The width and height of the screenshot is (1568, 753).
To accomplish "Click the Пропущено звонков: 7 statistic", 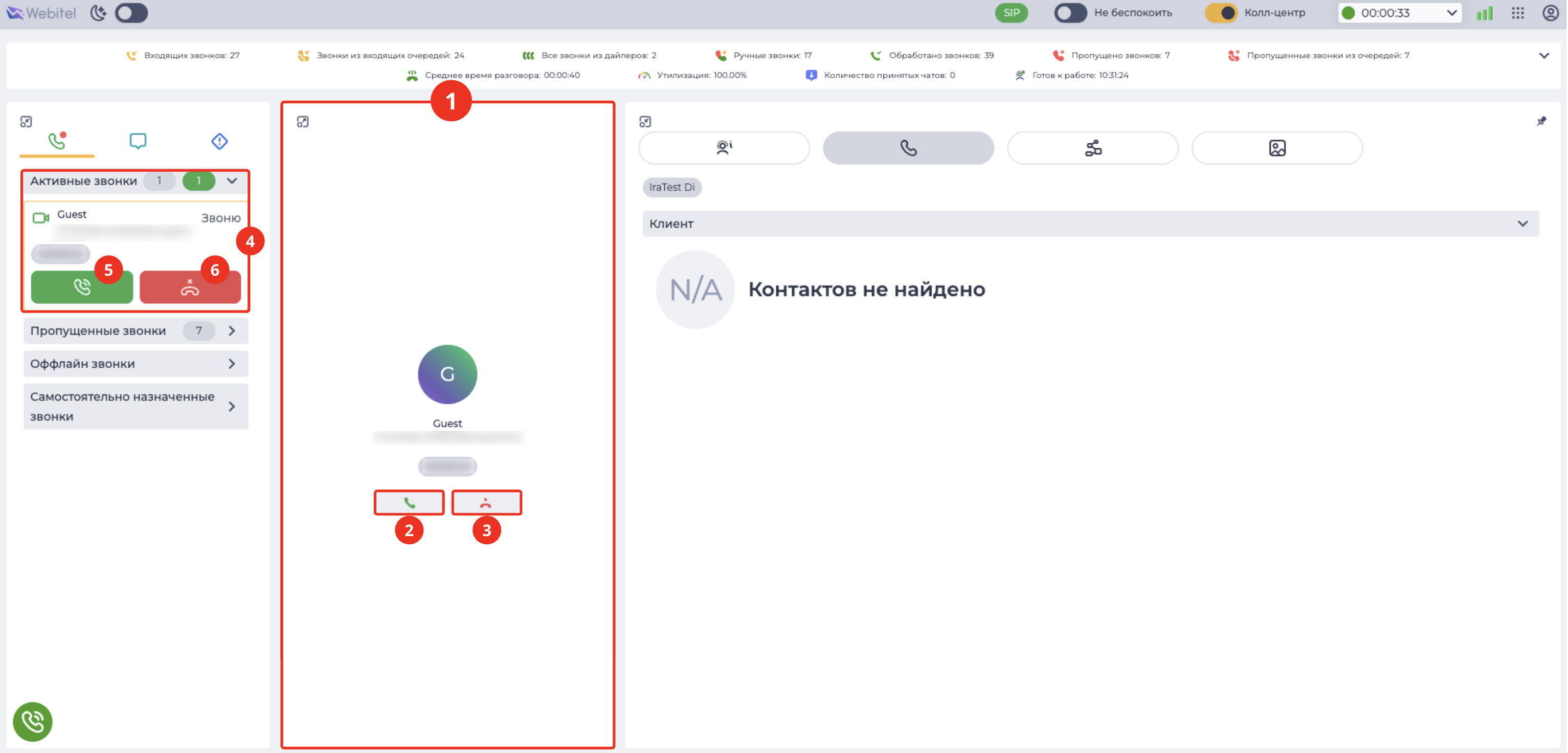I will point(1111,55).
